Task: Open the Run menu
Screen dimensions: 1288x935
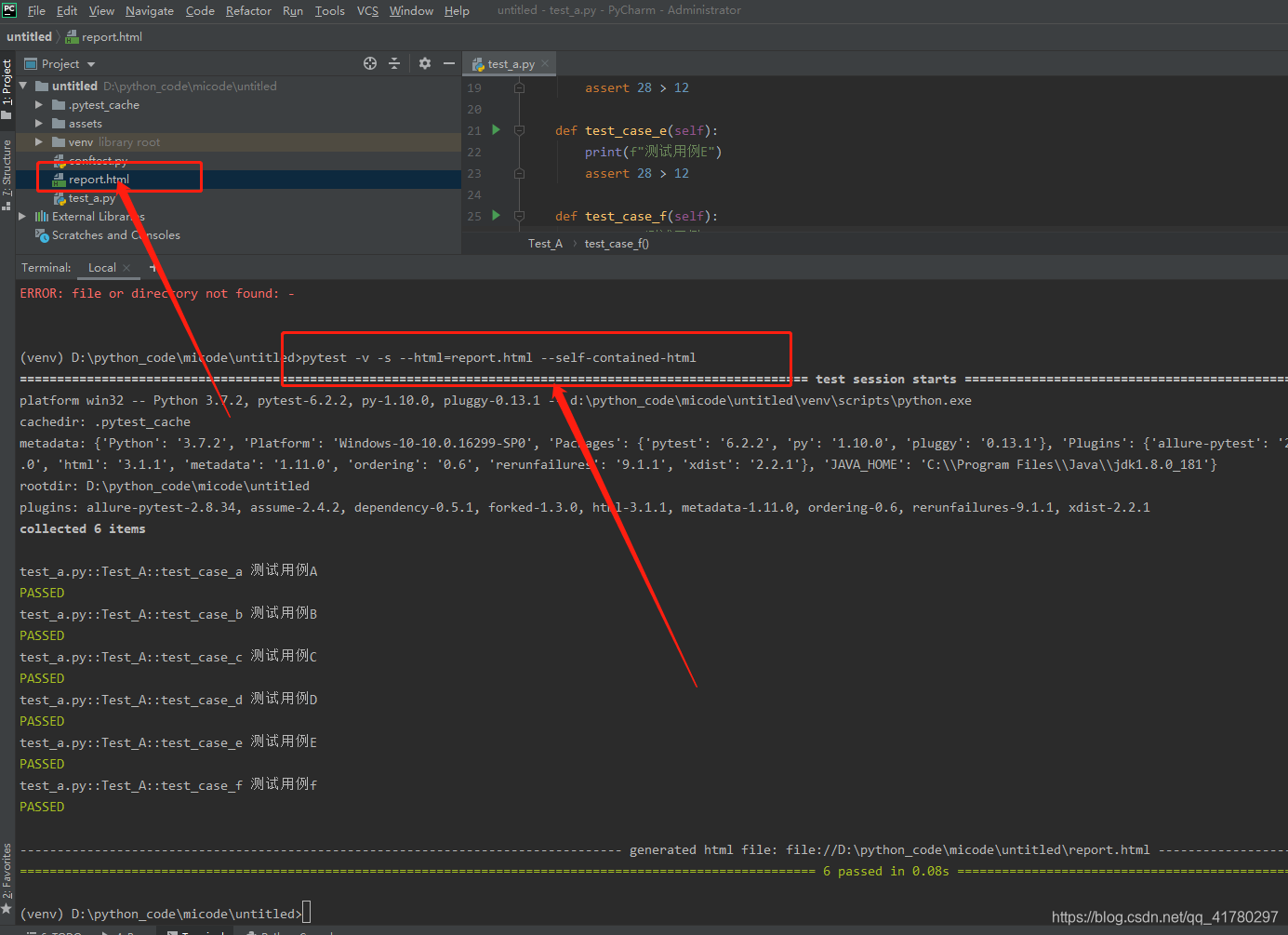Action: [293, 10]
